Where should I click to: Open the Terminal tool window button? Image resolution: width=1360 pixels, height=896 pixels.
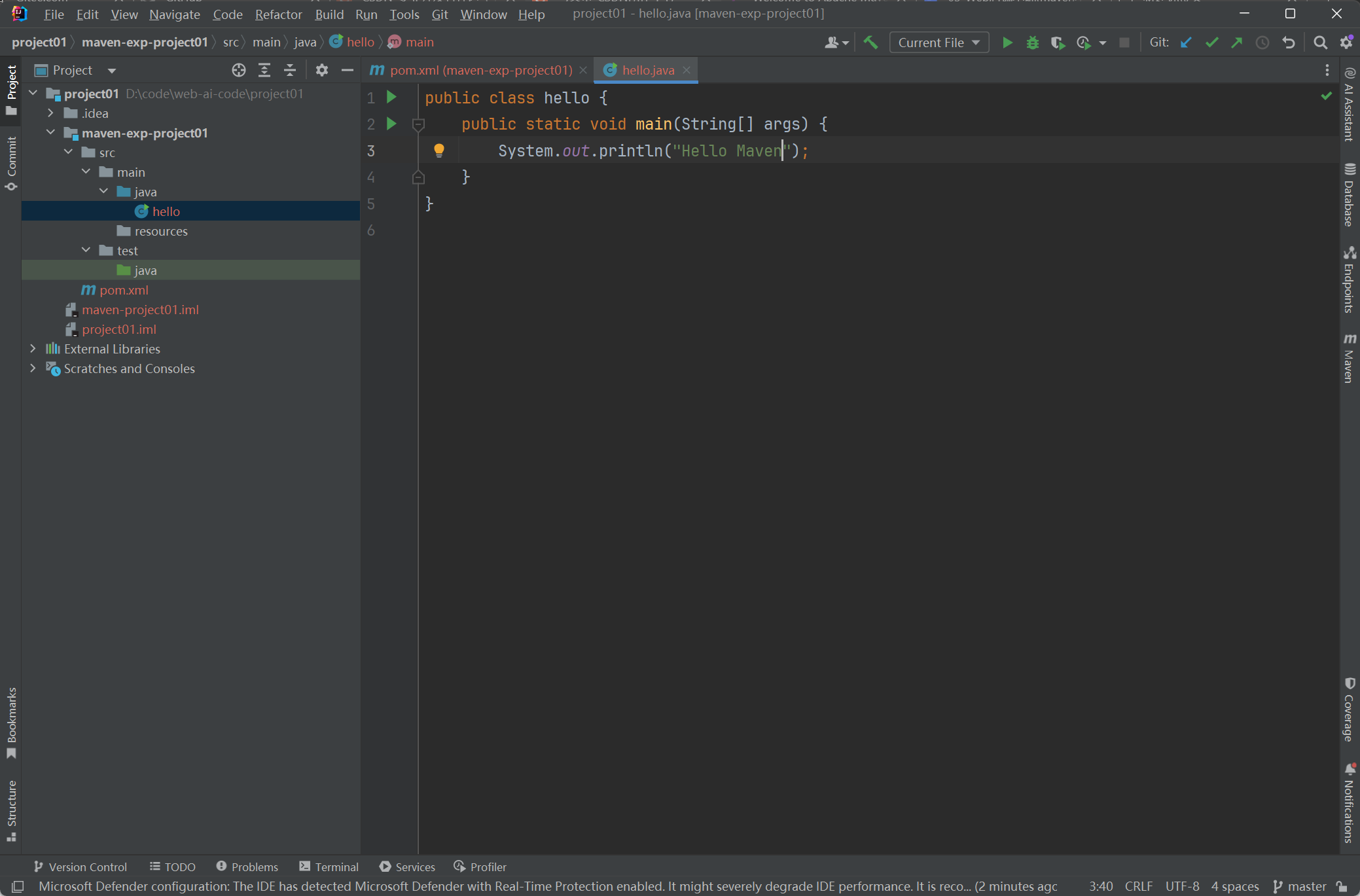click(x=329, y=867)
